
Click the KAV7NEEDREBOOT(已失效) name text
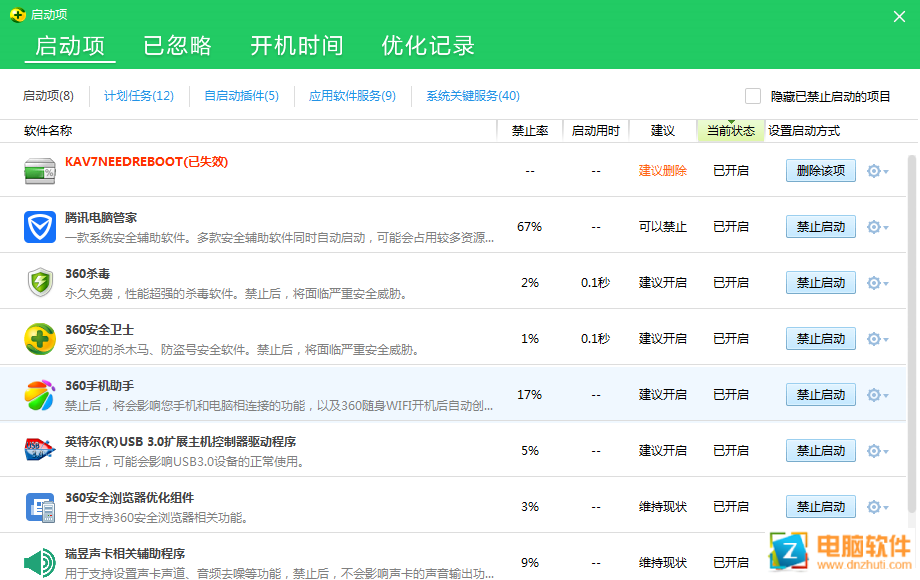tap(146, 162)
